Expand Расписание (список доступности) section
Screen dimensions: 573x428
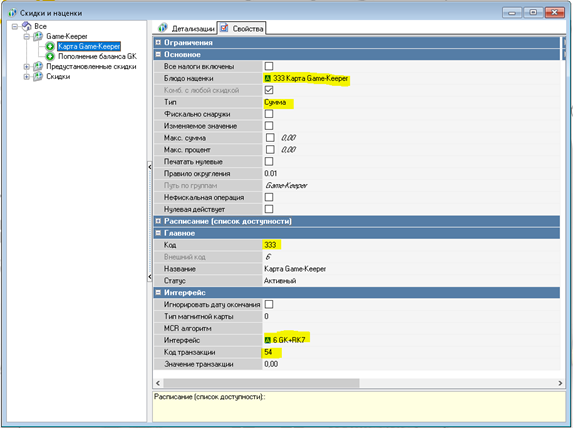tap(158, 221)
